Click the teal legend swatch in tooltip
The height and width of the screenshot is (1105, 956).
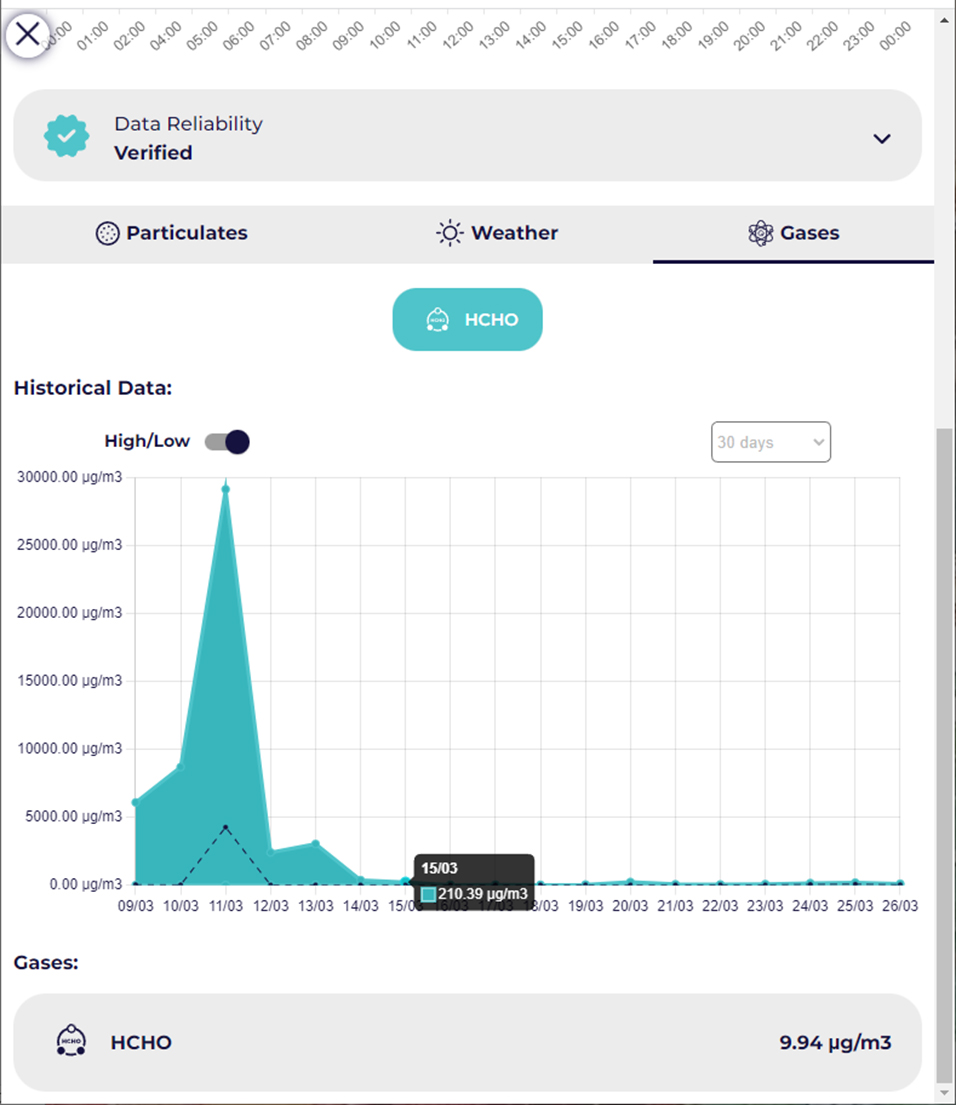[x=429, y=894]
